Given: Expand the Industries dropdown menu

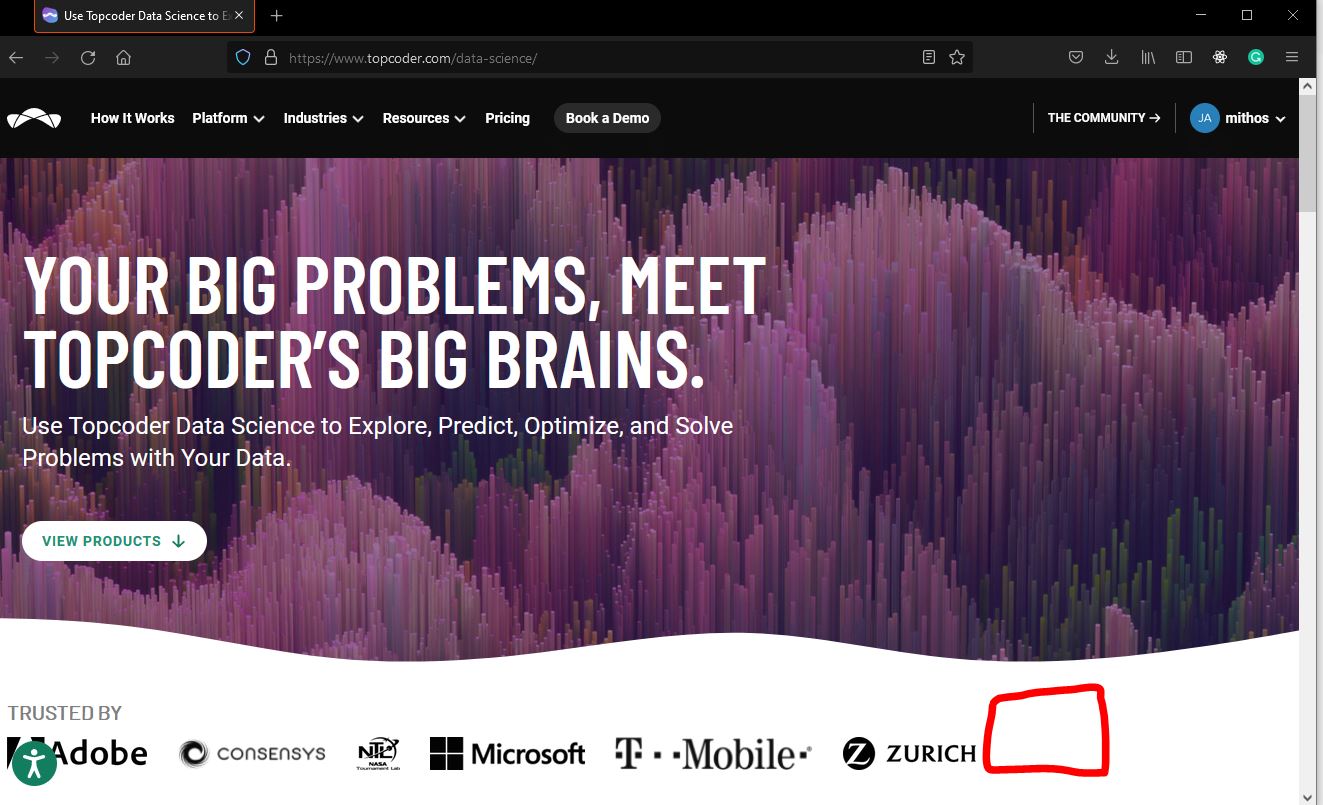Looking at the screenshot, I should click(x=323, y=118).
